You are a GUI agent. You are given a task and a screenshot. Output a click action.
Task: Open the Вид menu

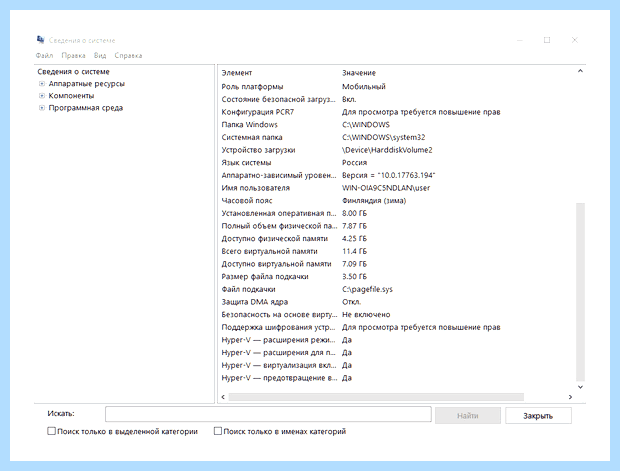pyautogui.click(x=100, y=55)
